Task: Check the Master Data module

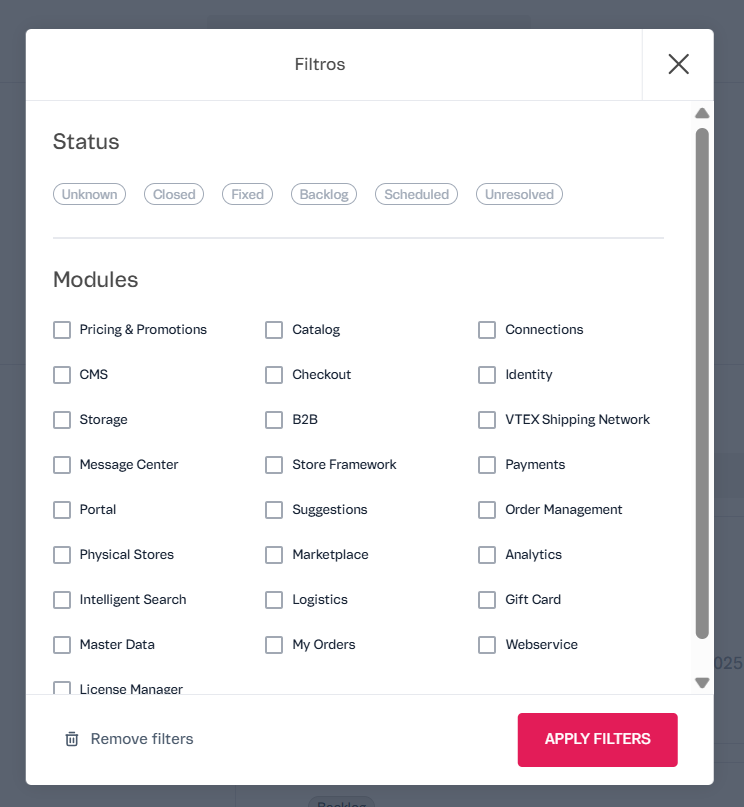Action: (61, 645)
